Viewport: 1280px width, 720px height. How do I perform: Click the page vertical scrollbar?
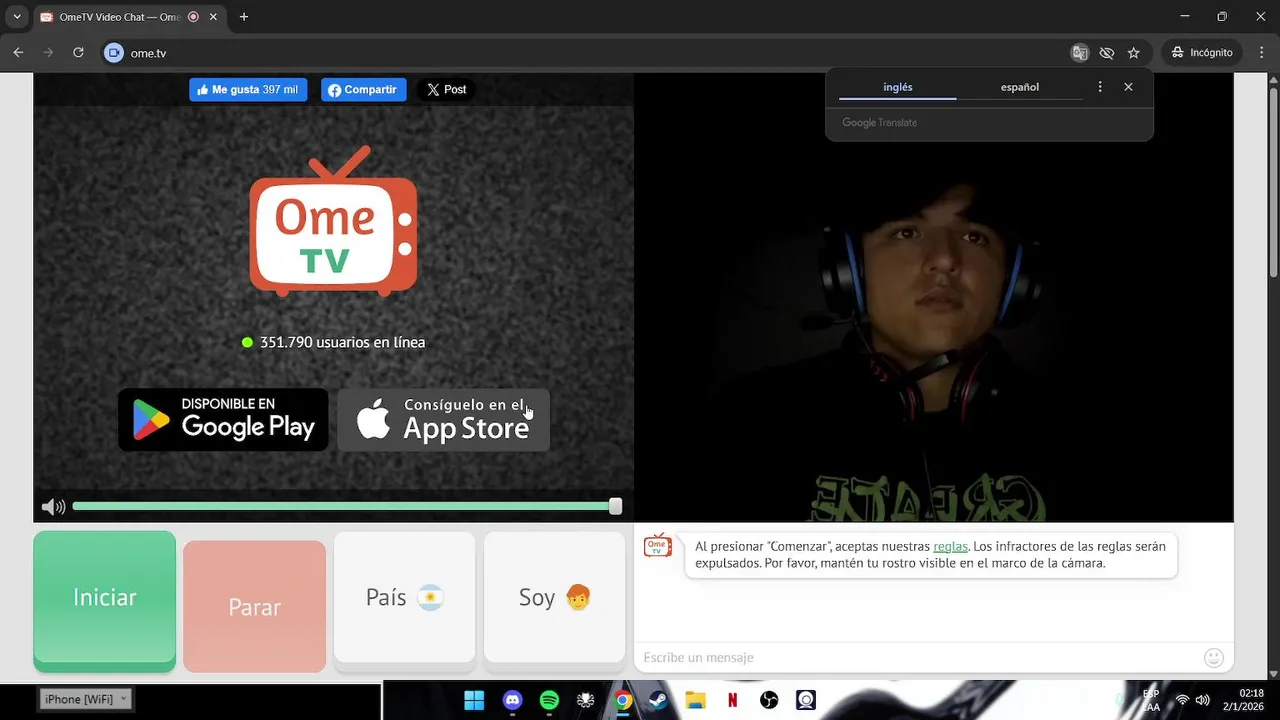(x=1273, y=180)
